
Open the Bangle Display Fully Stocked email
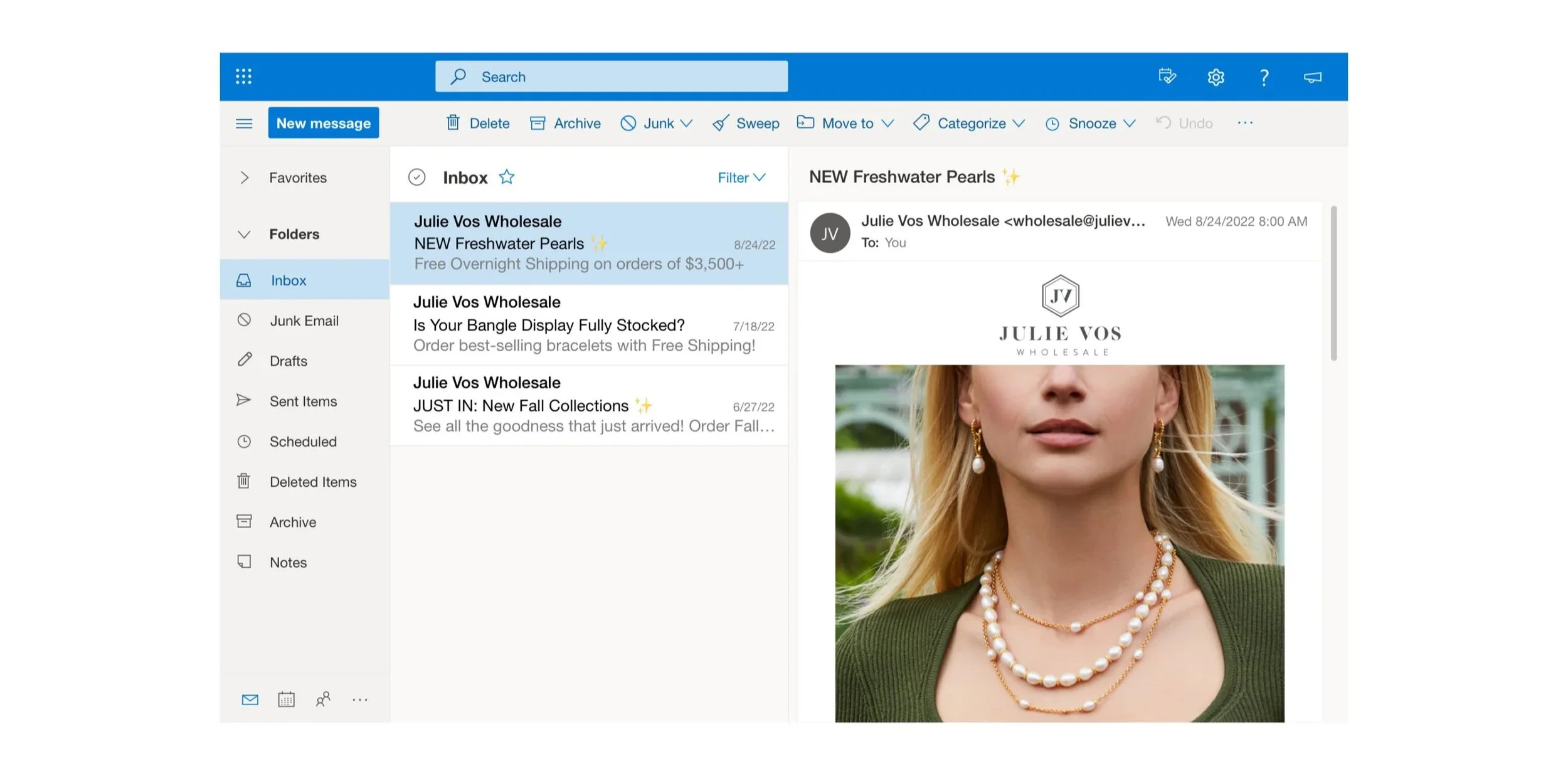(x=589, y=324)
